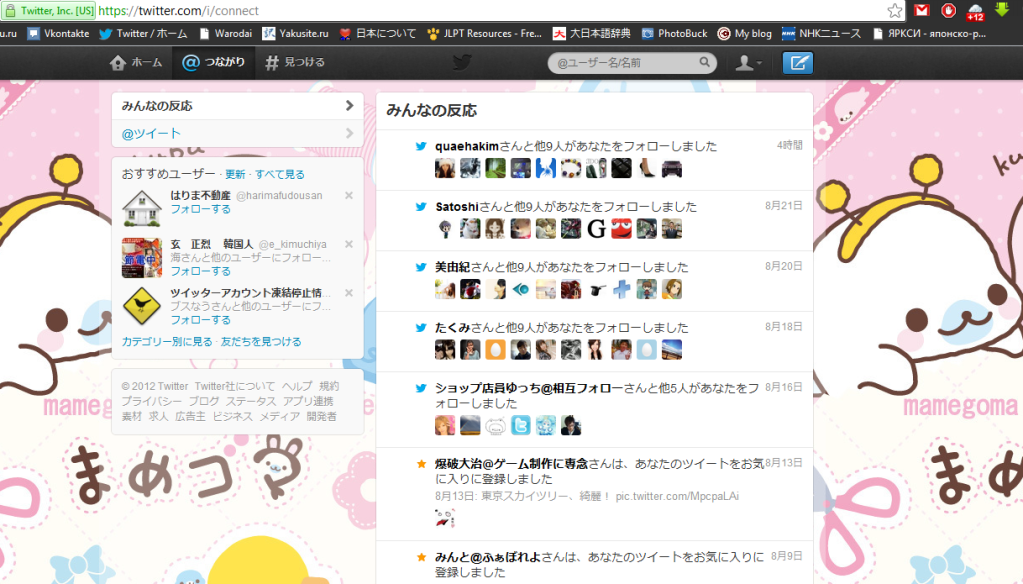Viewport: 1023px width, 584px height.
Task: Open ステータス footer link
Action: click(x=251, y=401)
